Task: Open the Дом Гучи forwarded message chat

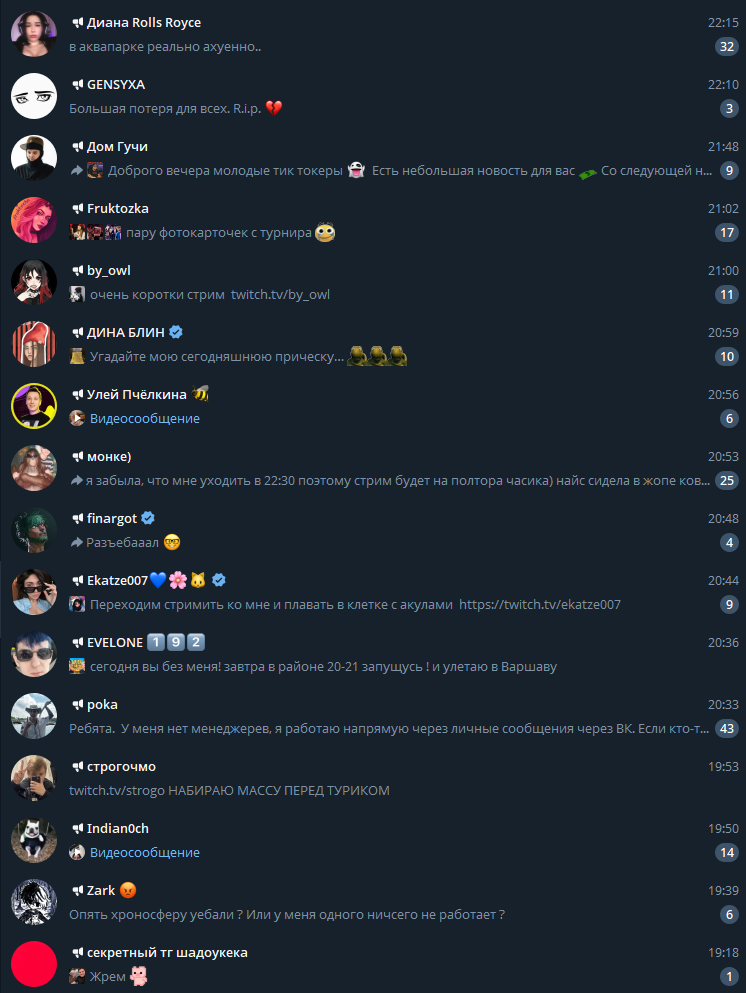Action: coord(373,158)
